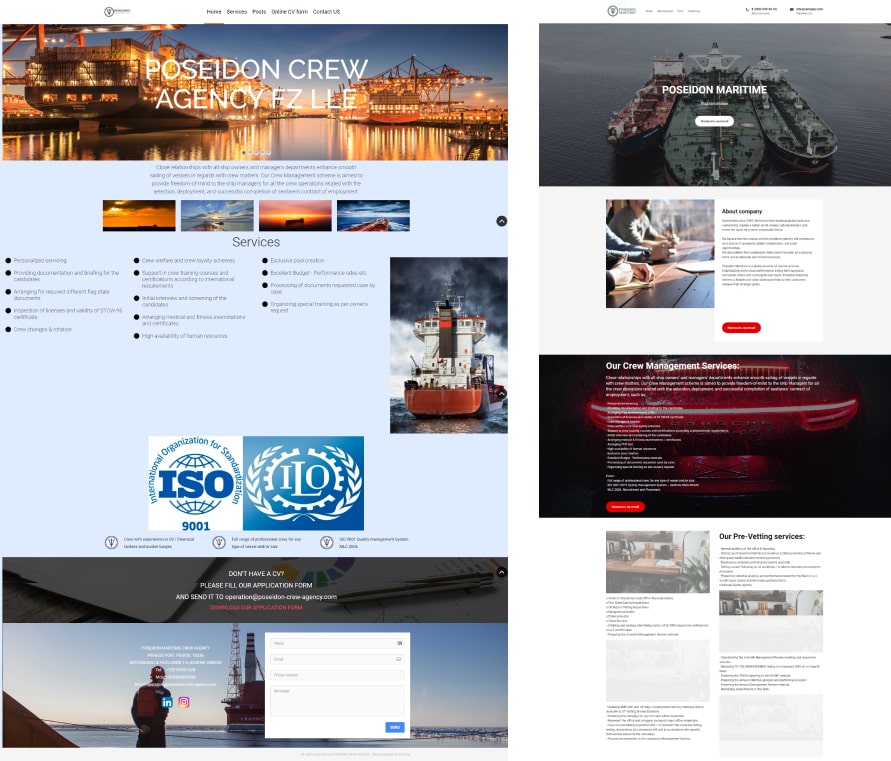Click red button in About company card
The width and height of the screenshot is (891, 761).
coord(743,328)
